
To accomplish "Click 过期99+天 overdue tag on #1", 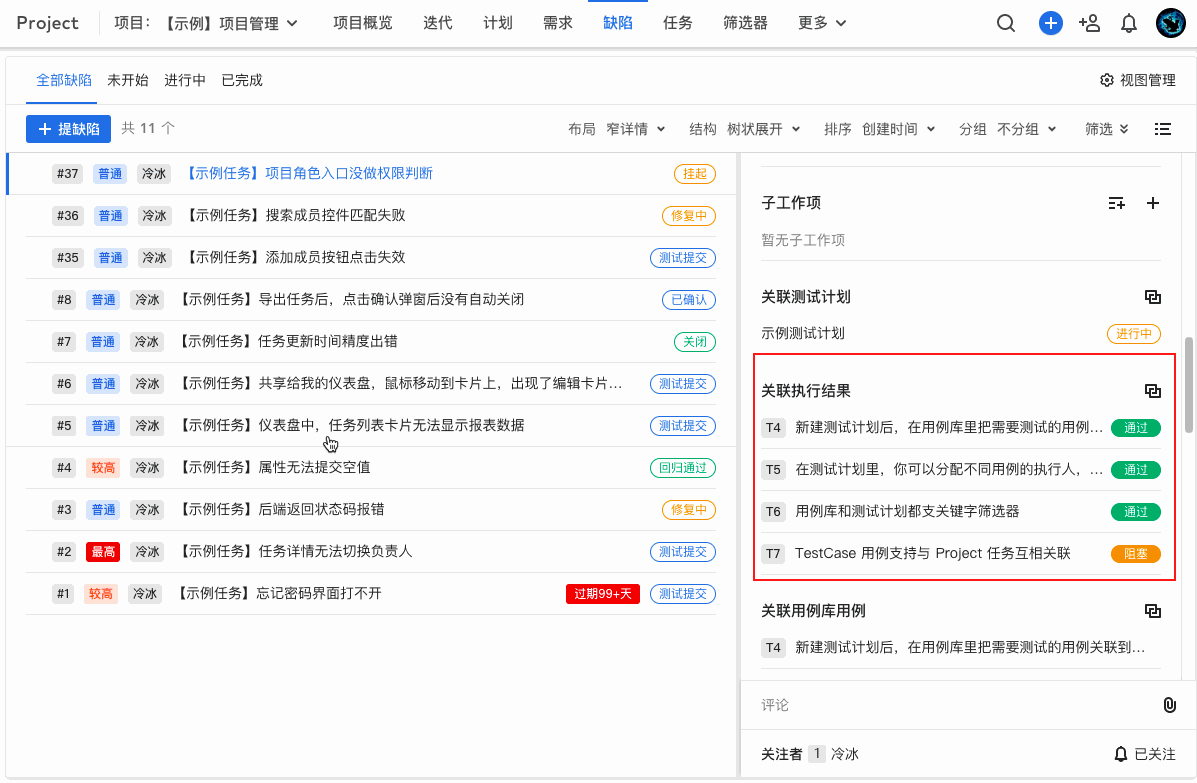I will 603,594.
